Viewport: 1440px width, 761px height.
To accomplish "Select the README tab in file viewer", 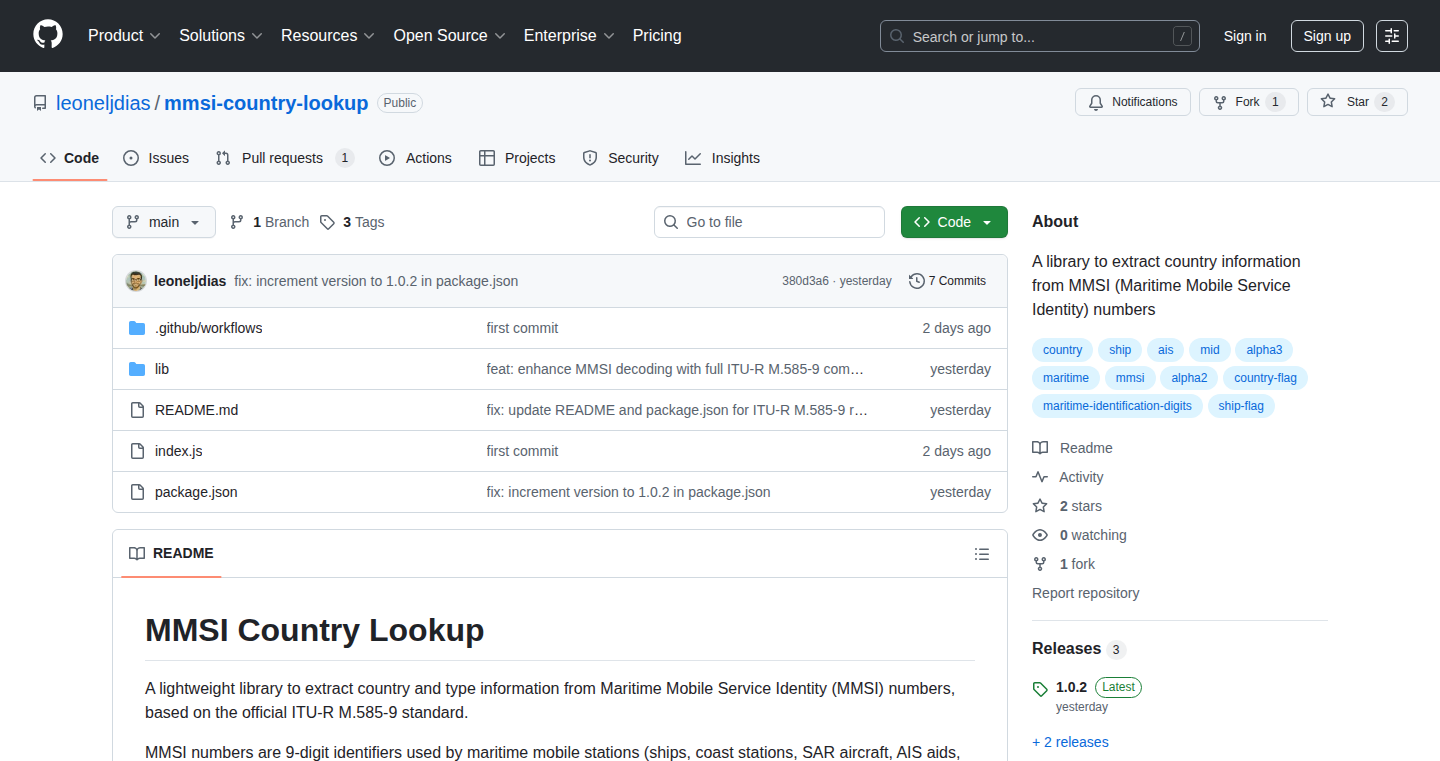I will pyautogui.click(x=171, y=553).
